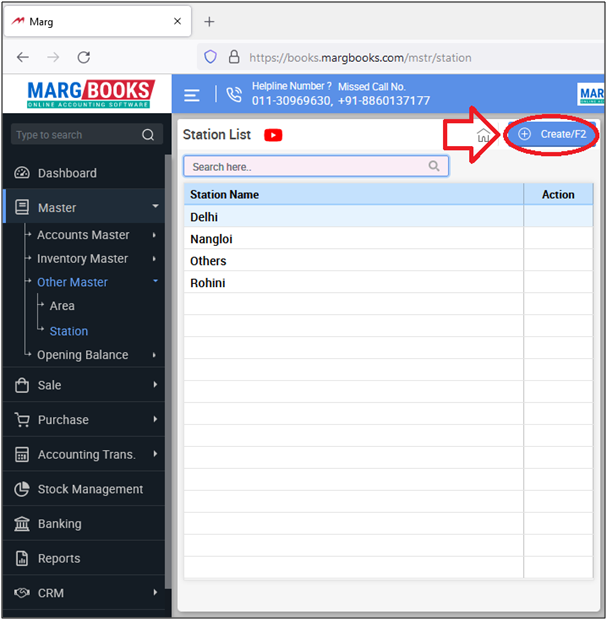Expand the CRM menu arrow

click(155, 592)
